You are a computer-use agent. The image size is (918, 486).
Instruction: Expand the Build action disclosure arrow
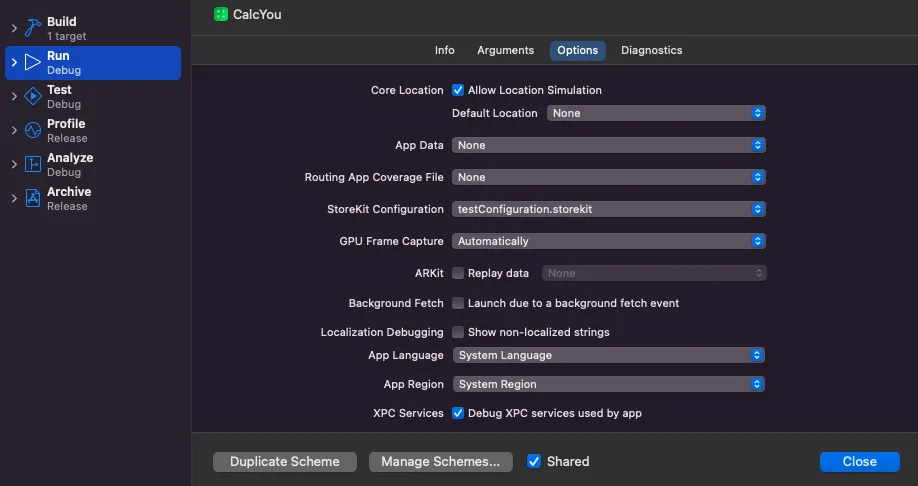[14, 28]
